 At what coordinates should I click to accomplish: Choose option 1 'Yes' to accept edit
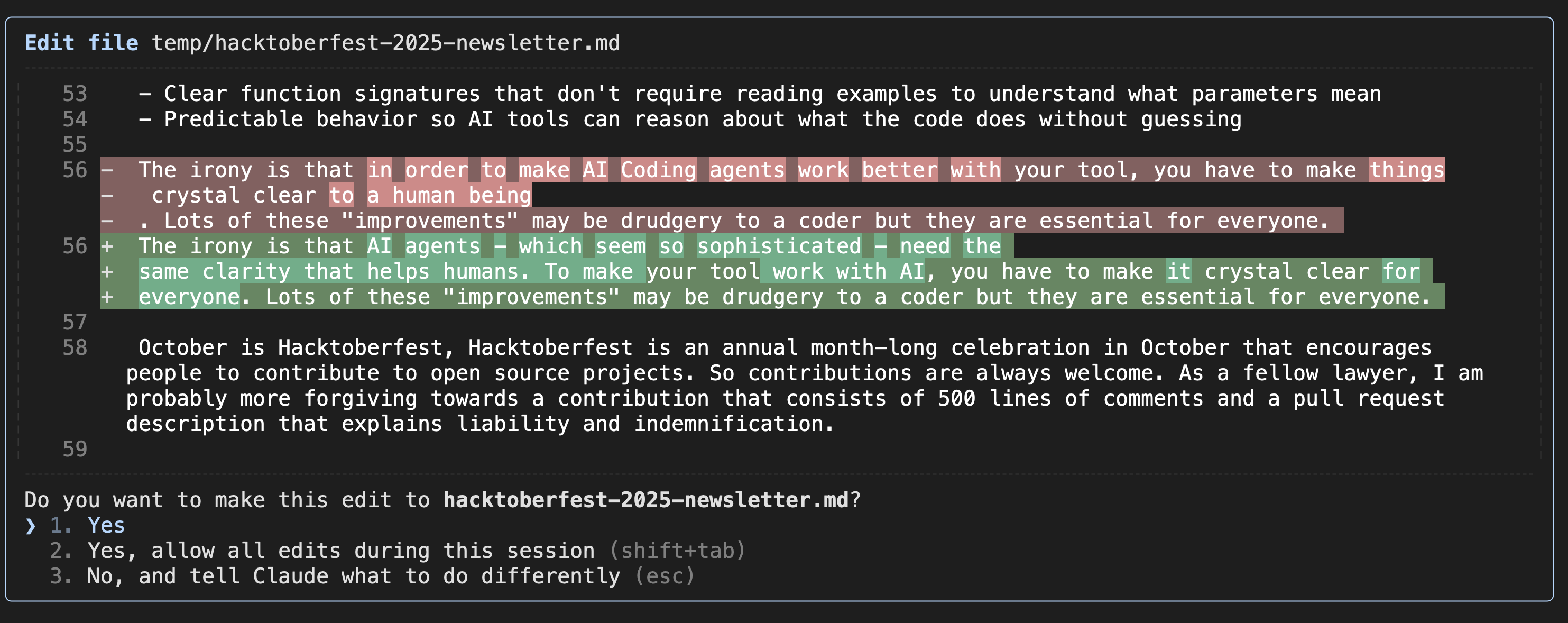click(106, 526)
